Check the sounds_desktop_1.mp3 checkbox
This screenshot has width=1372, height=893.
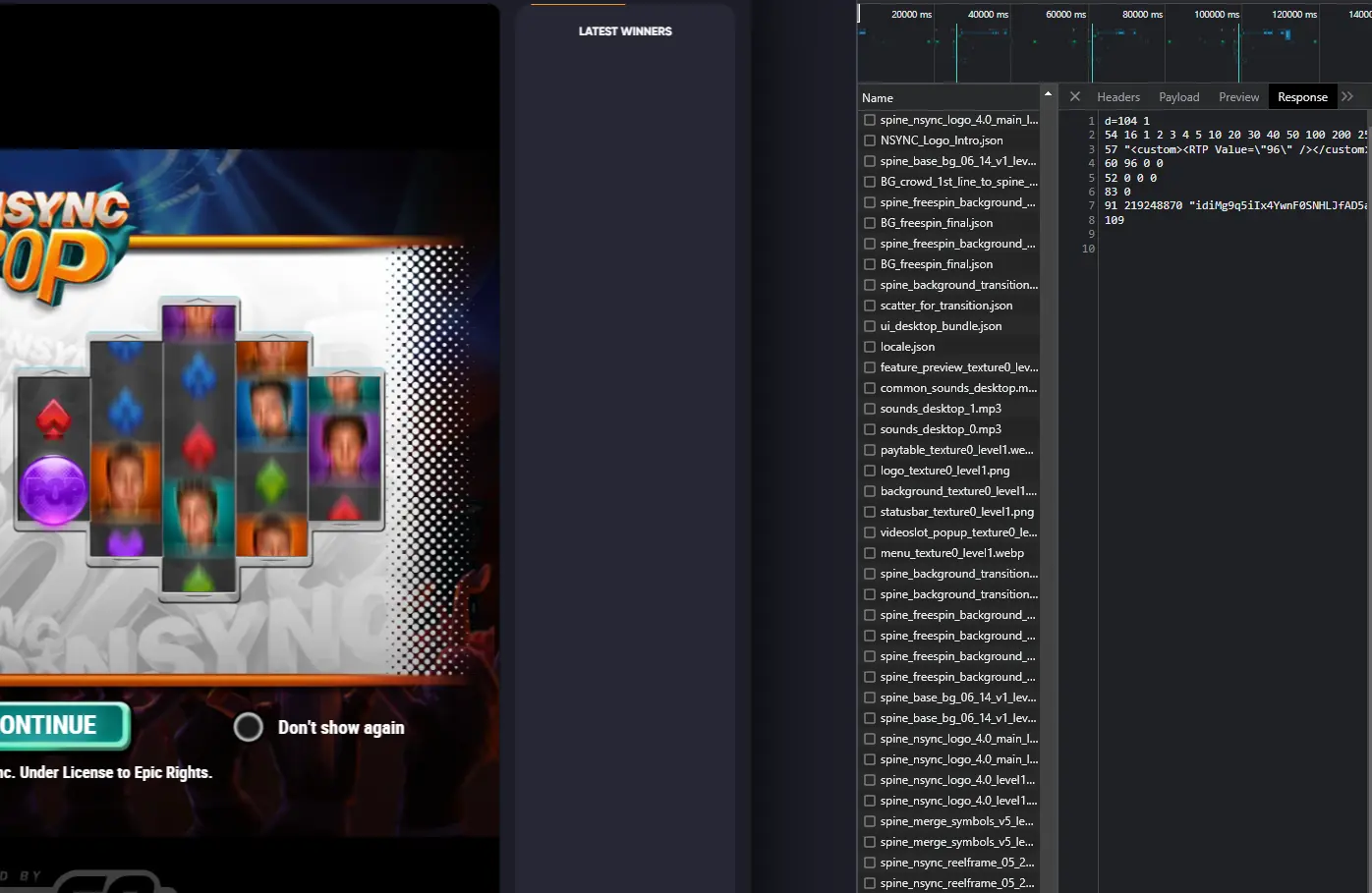point(870,409)
